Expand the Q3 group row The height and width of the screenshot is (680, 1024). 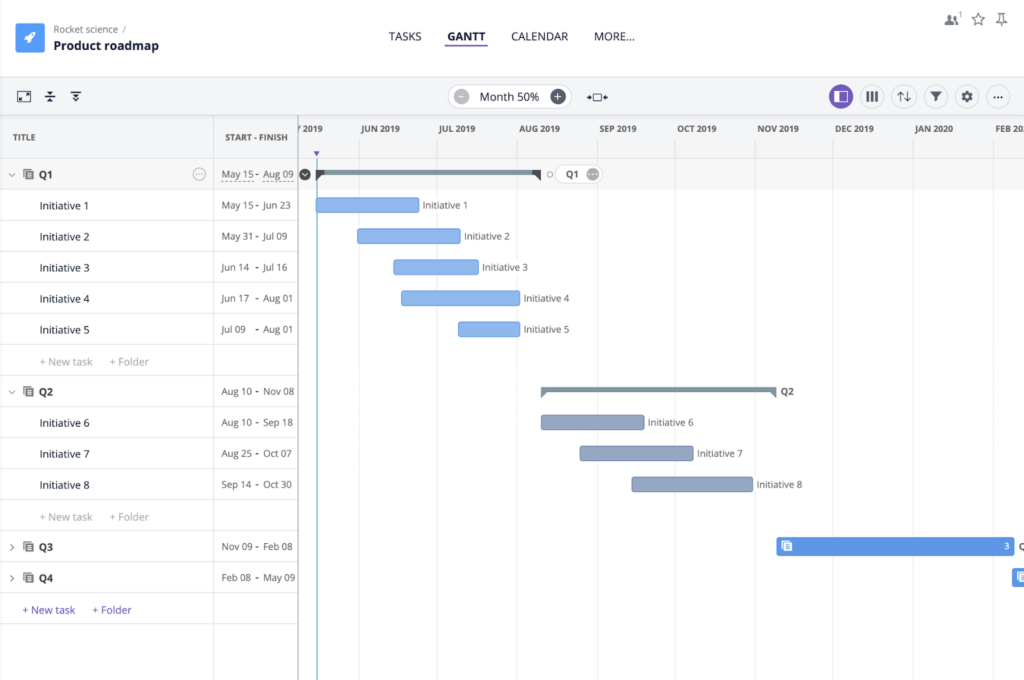(11, 546)
